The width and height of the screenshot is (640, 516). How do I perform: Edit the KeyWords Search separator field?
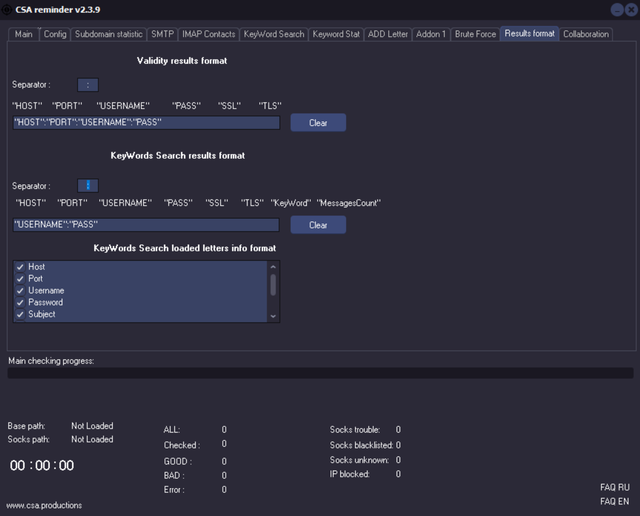click(x=88, y=186)
